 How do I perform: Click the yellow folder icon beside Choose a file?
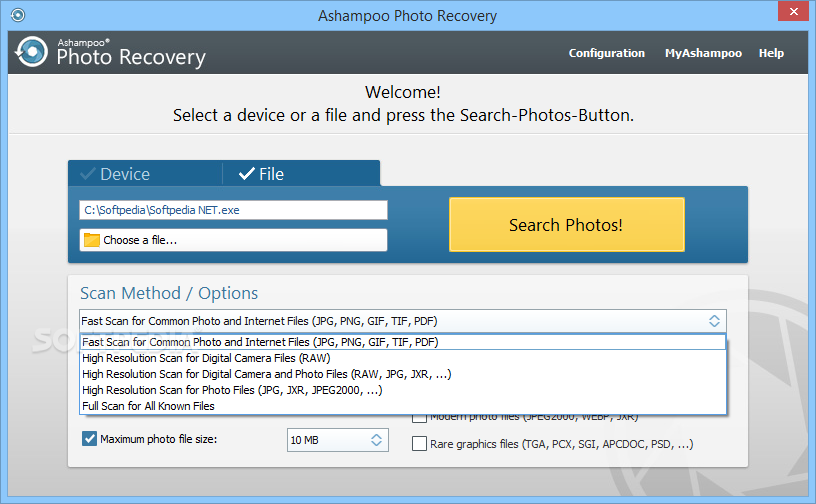[x=92, y=240]
